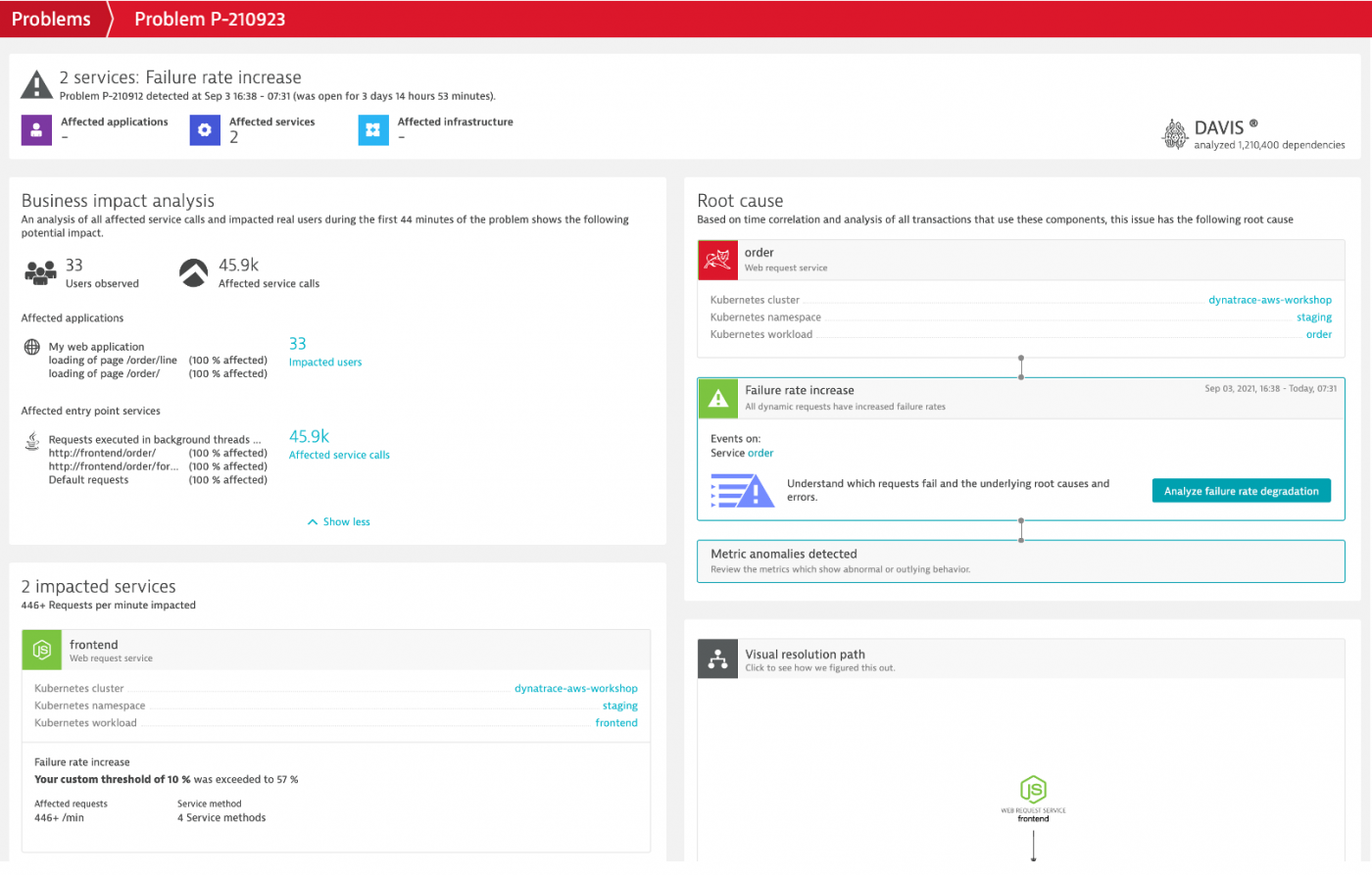Screen dimensions: 1372x875
Task: Navigate back using the Problems breadcrumb
Action: [50, 18]
